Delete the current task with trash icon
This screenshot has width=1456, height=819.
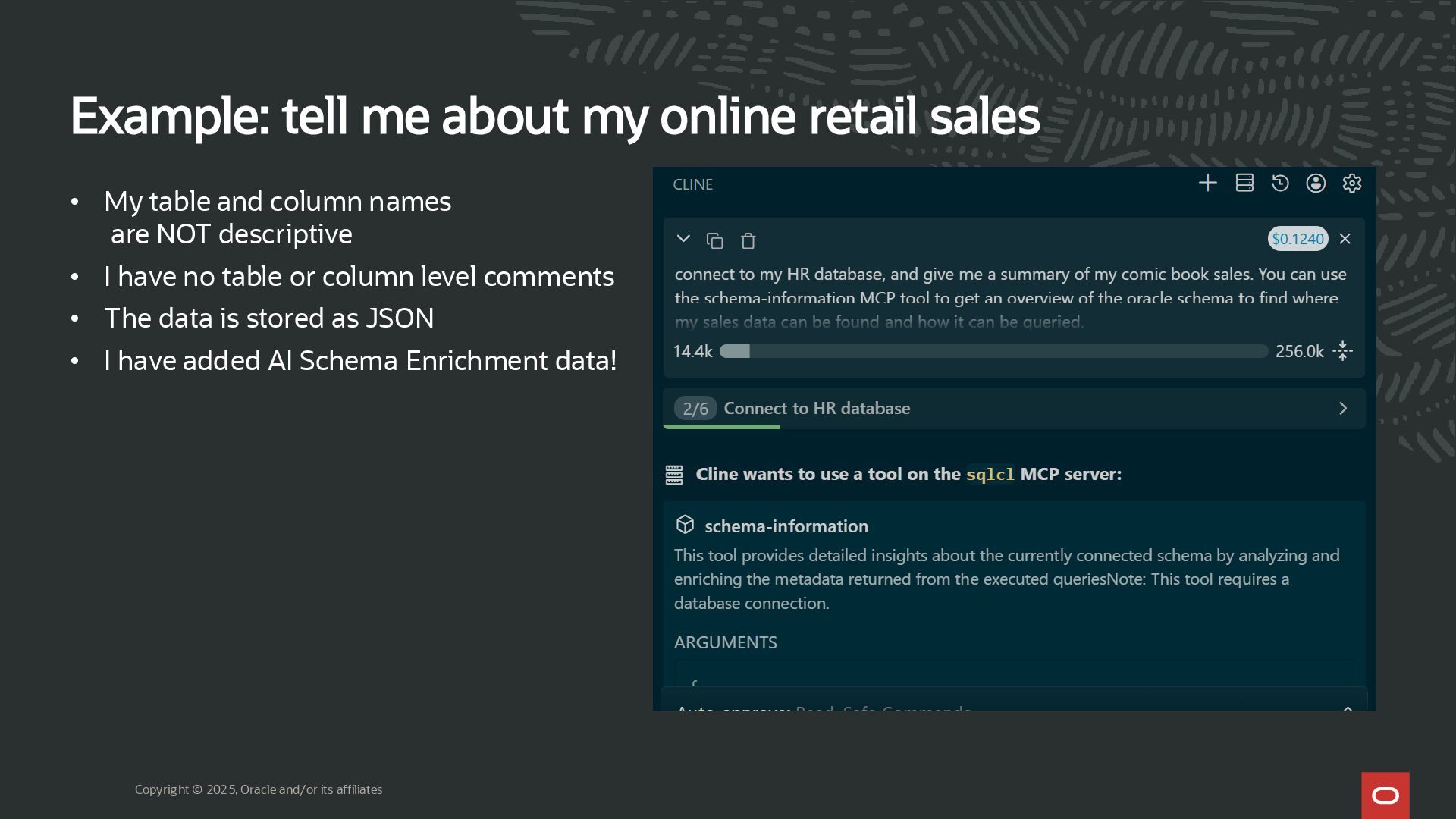click(748, 241)
